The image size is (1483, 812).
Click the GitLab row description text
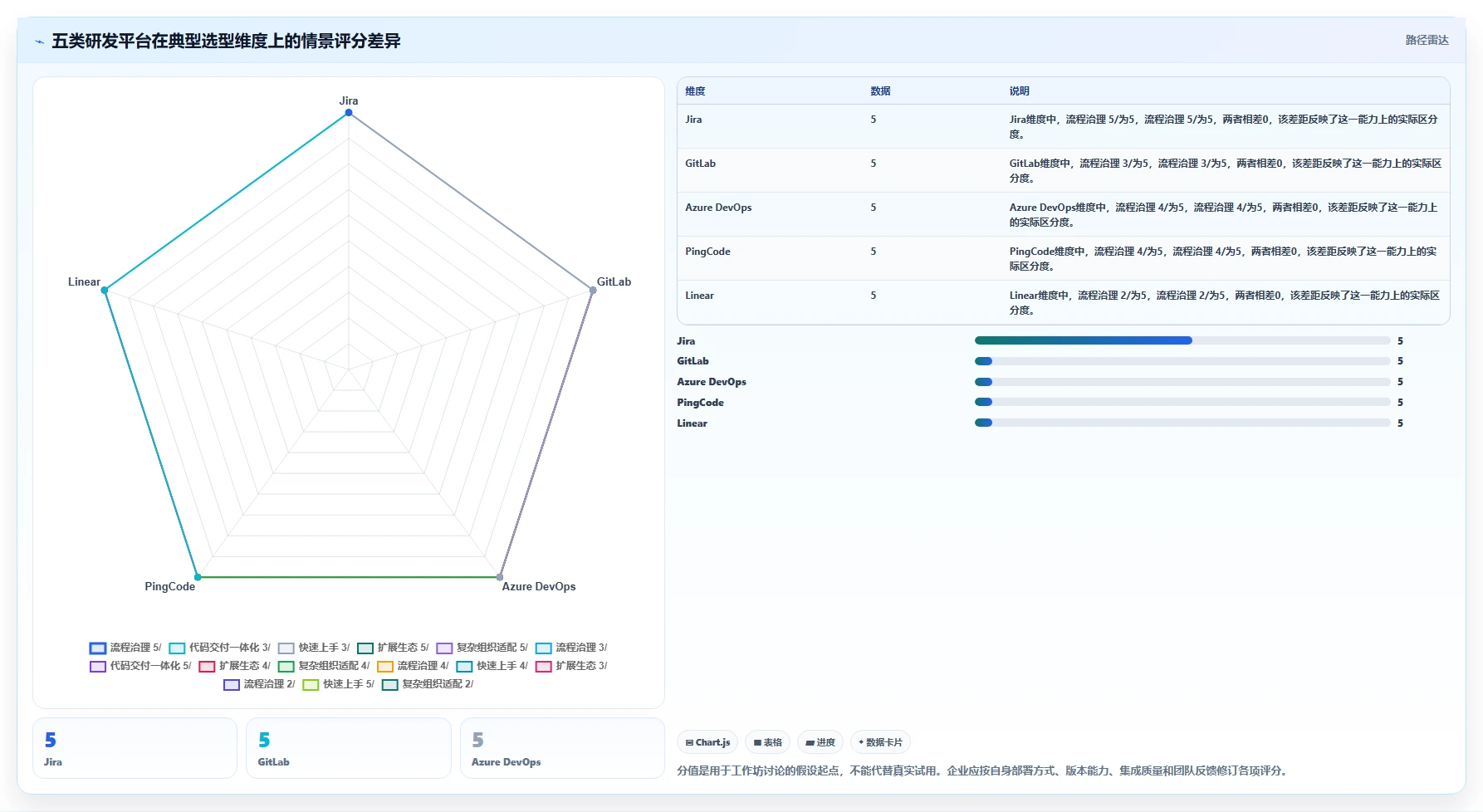1226,171
